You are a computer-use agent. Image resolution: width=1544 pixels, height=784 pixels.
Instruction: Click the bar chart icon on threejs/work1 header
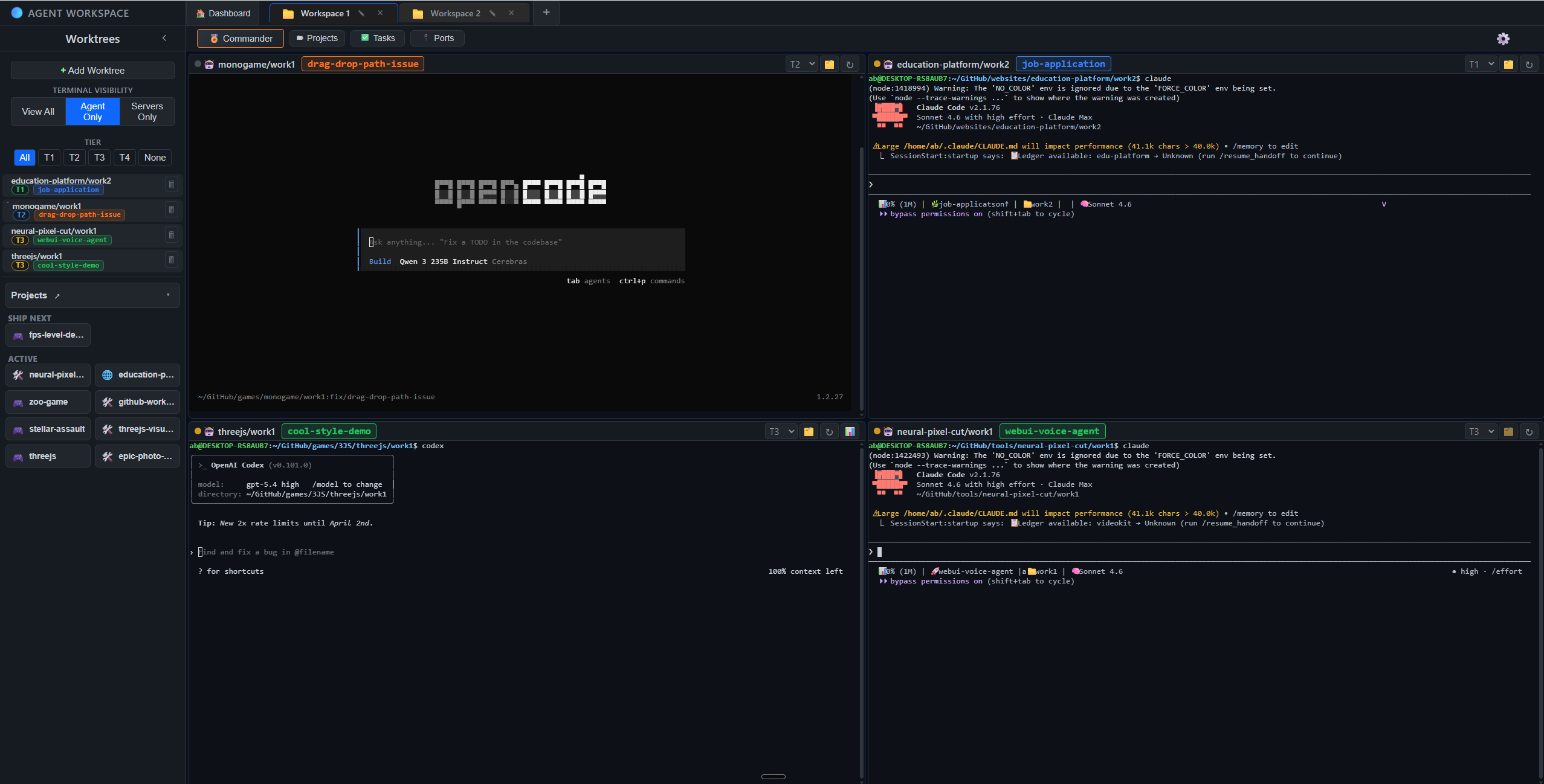(x=850, y=431)
